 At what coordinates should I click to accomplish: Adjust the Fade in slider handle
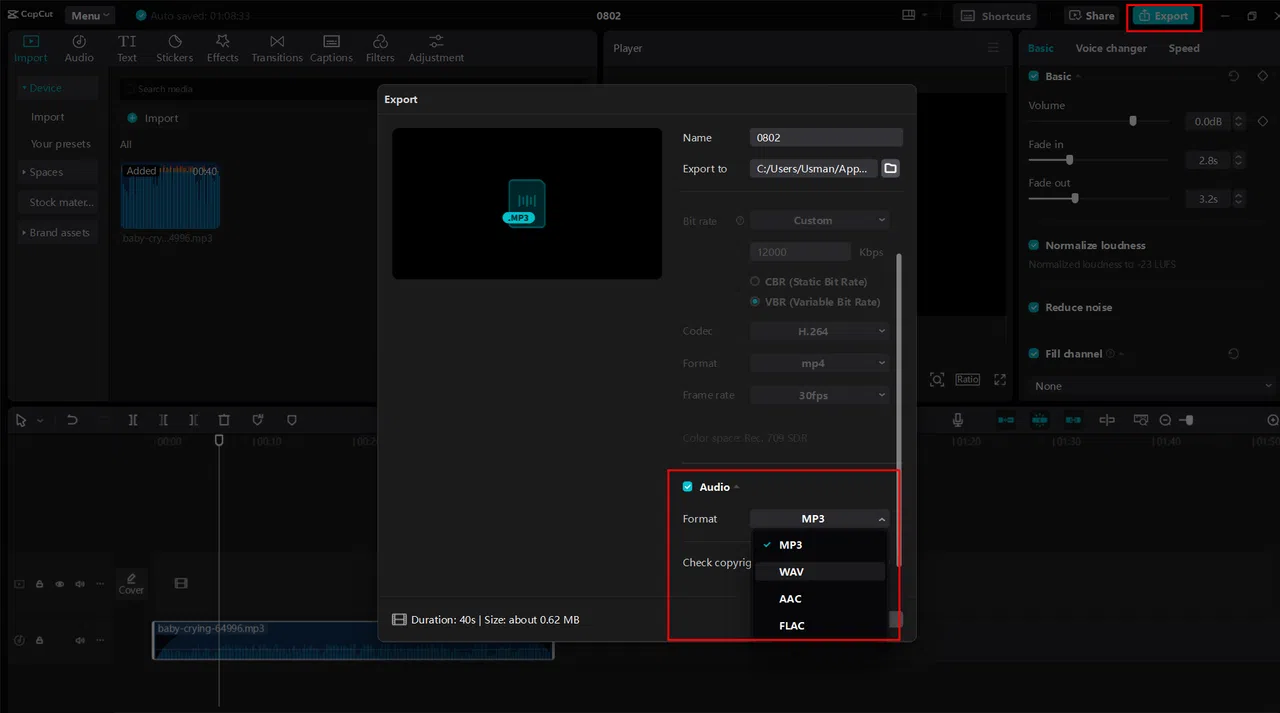tap(1070, 160)
